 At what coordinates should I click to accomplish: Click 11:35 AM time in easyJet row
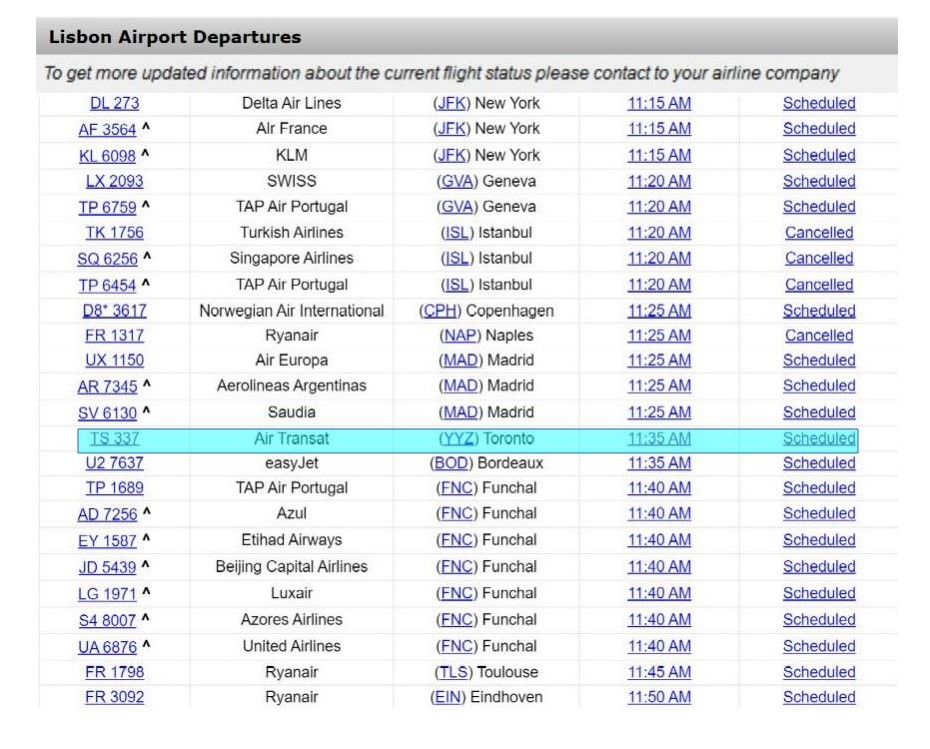[659, 463]
